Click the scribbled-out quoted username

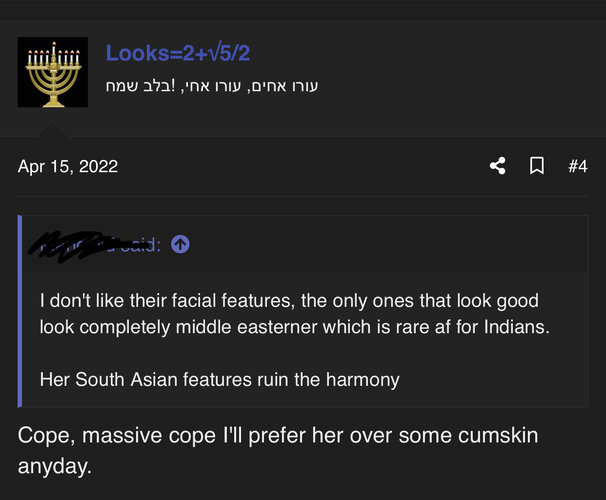(72, 246)
